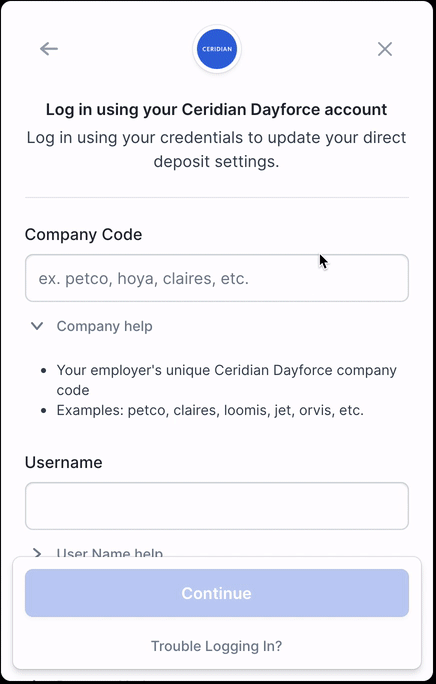The width and height of the screenshot is (436, 684).
Task: Click the 'User Name help' text label
Action: click(x=110, y=553)
